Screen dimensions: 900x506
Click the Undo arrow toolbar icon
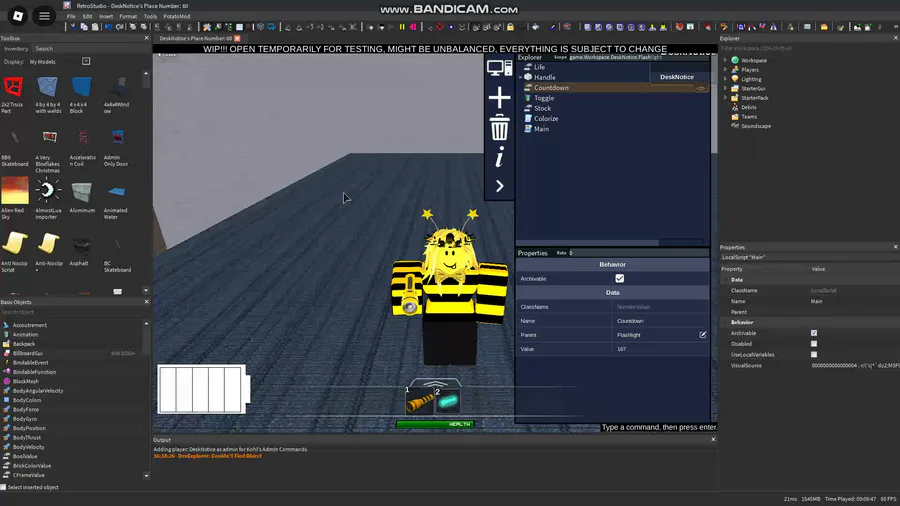click(108, 27)
